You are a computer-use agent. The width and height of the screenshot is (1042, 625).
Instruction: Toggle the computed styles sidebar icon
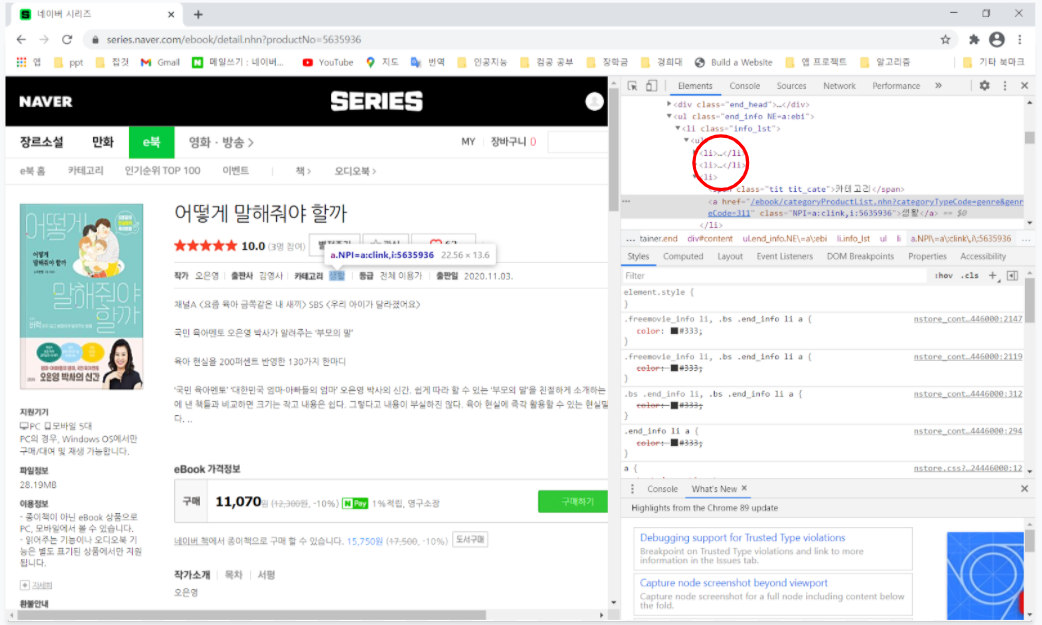click(x=1012, y=275)
